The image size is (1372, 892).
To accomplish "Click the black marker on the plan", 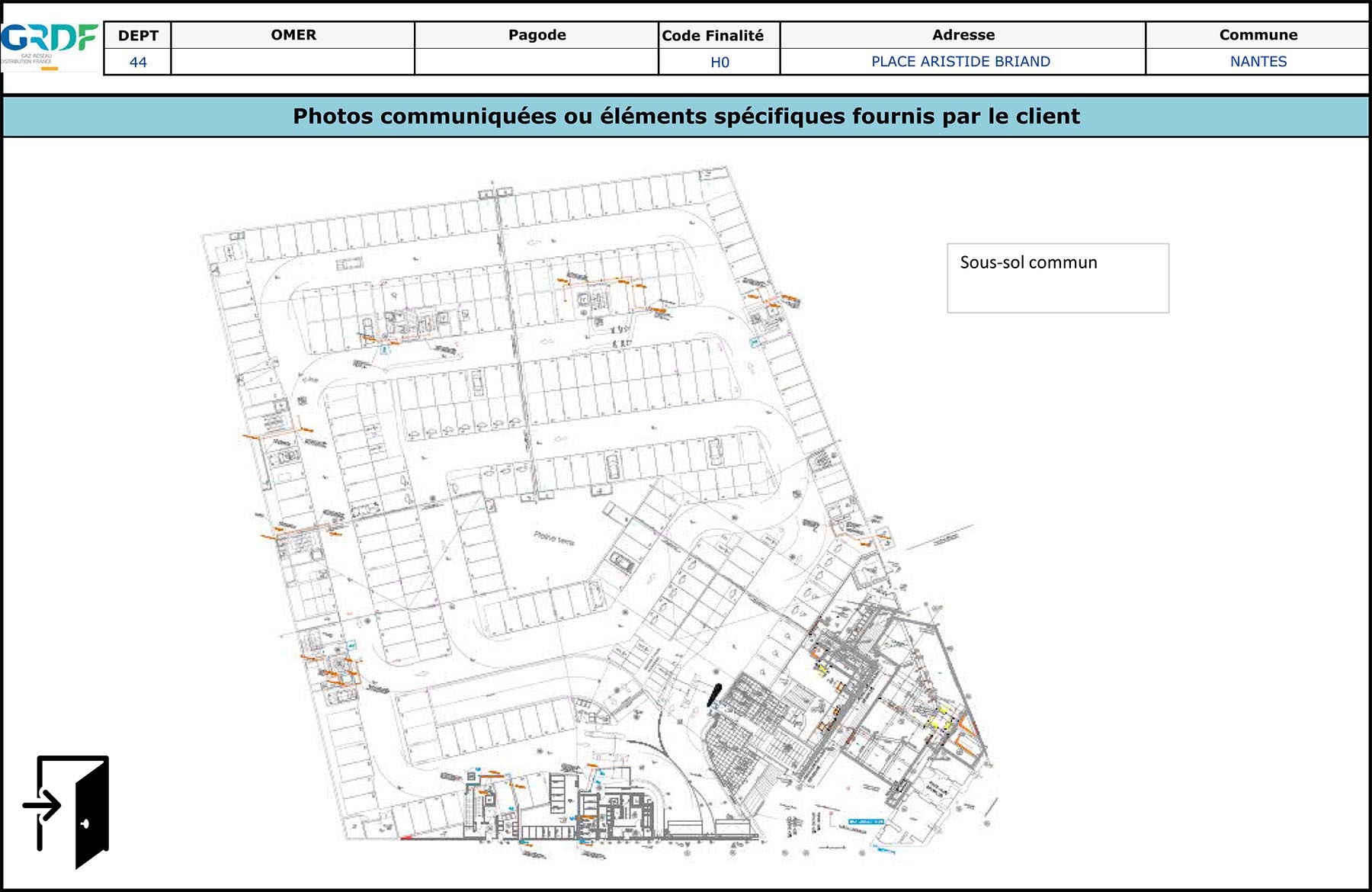I will 714,694.
